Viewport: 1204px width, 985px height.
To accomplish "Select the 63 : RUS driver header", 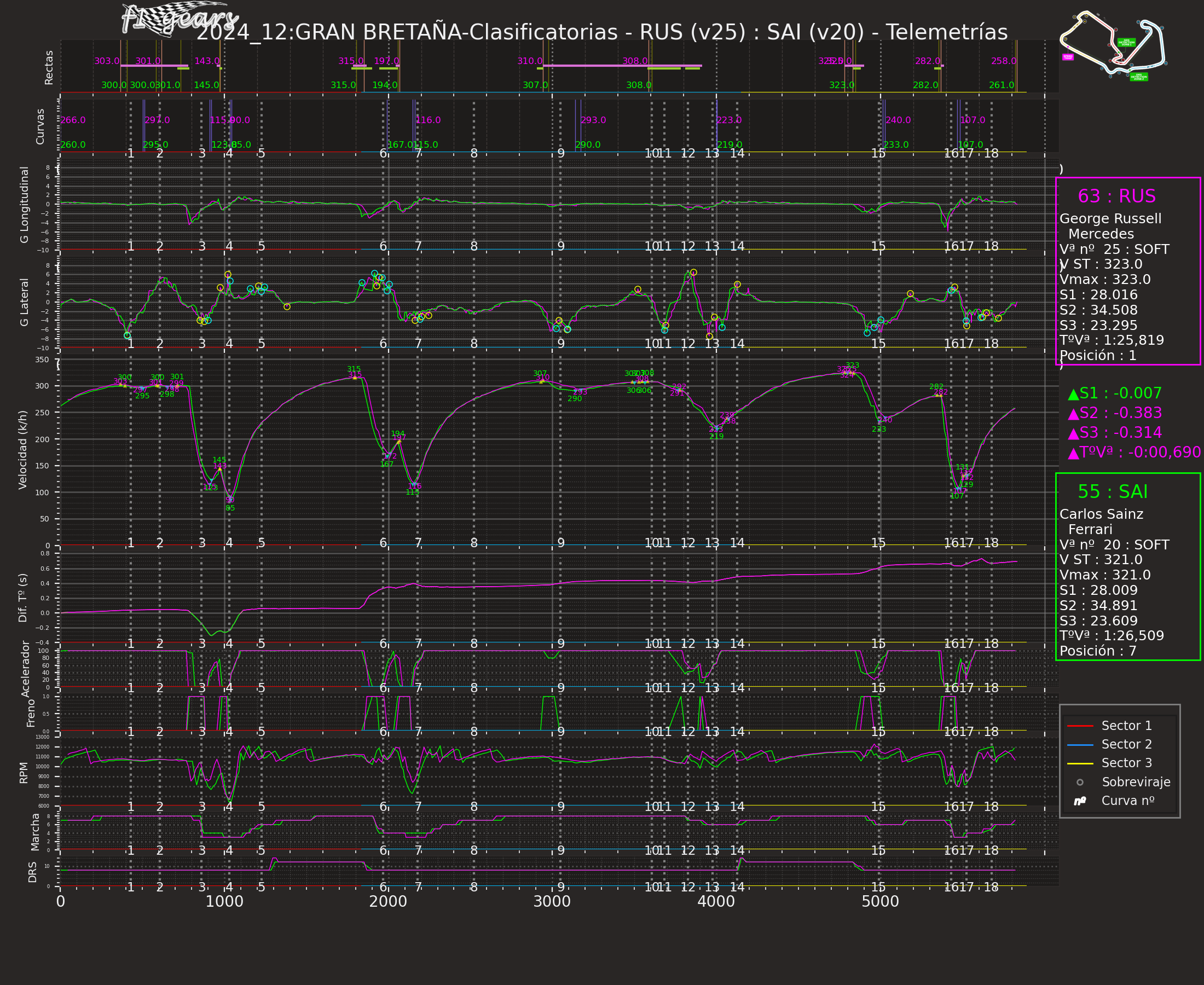I will click(1116, 196).
